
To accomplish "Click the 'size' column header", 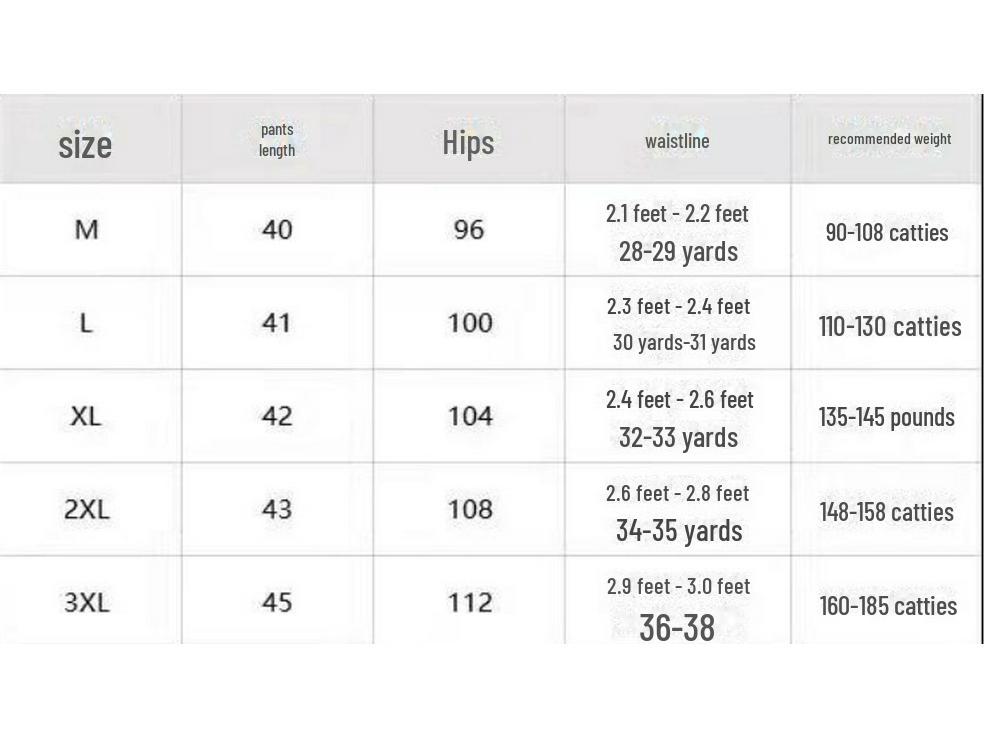I will pos(85,144).
